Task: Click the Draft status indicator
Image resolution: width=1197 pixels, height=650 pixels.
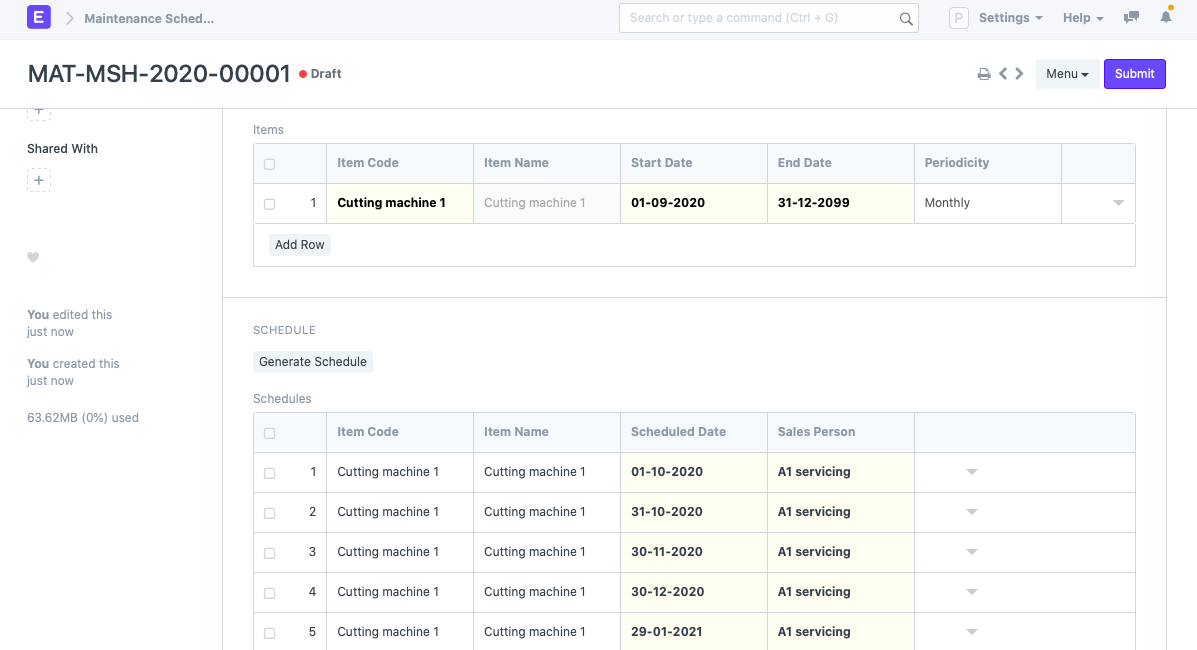Action: pos(320,74)
